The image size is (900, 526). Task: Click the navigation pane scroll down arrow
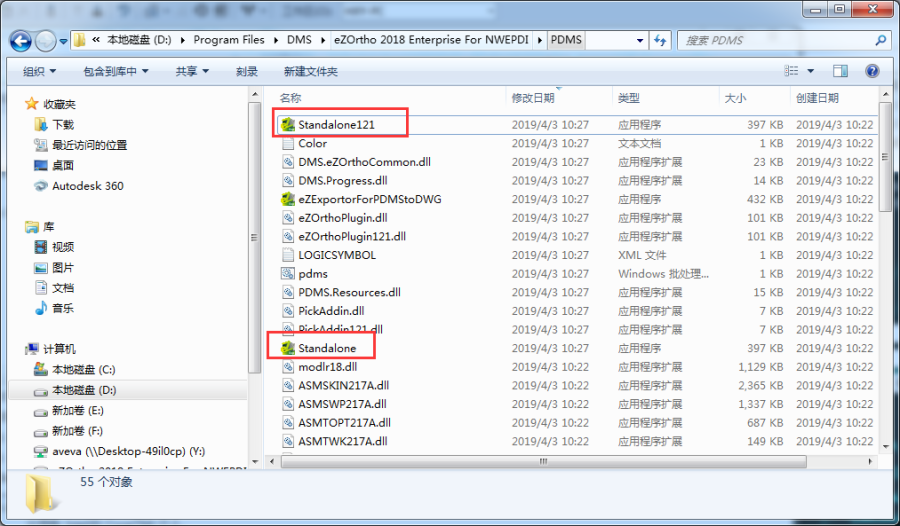pos(254,461)
